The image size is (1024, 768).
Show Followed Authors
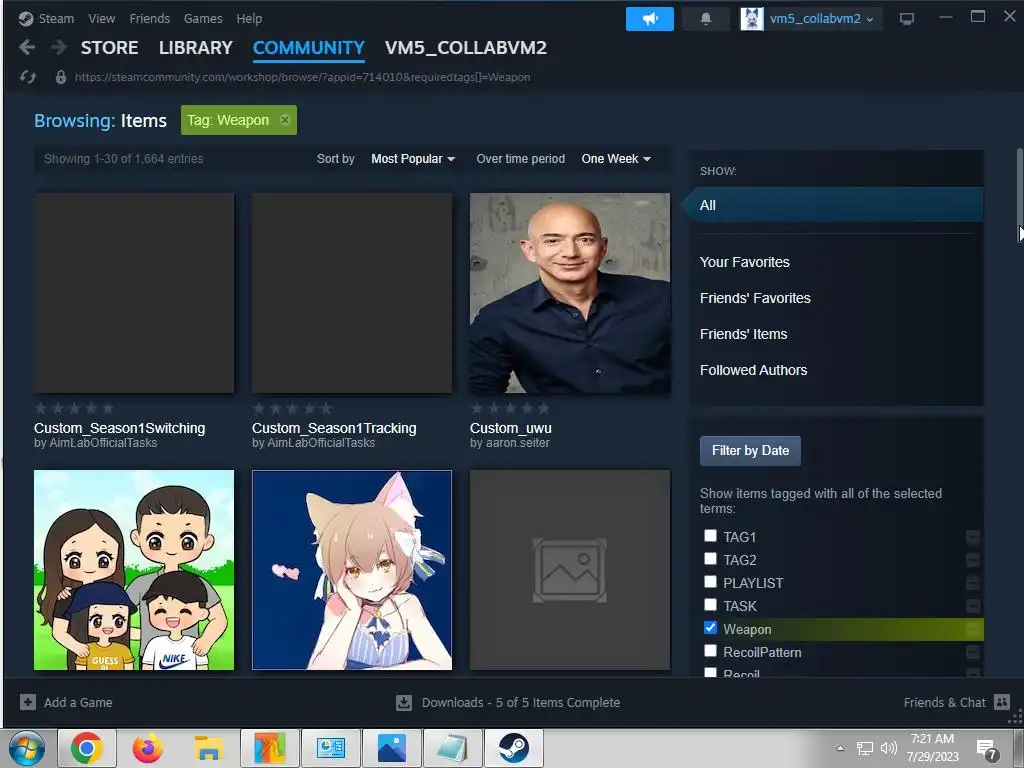pos(753,370)
